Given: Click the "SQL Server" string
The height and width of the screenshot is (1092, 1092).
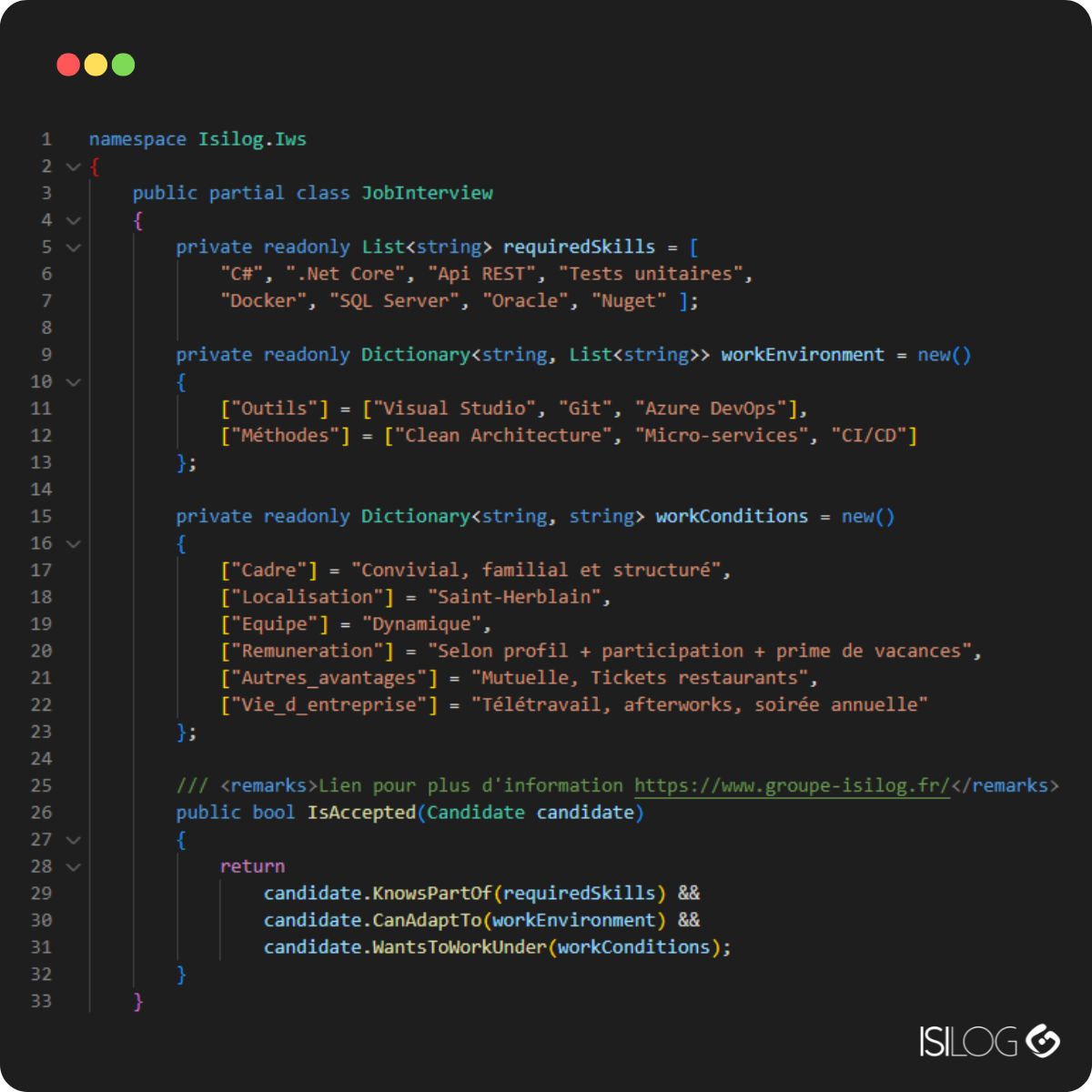Looking at the screenshot, I should [395, 300].
